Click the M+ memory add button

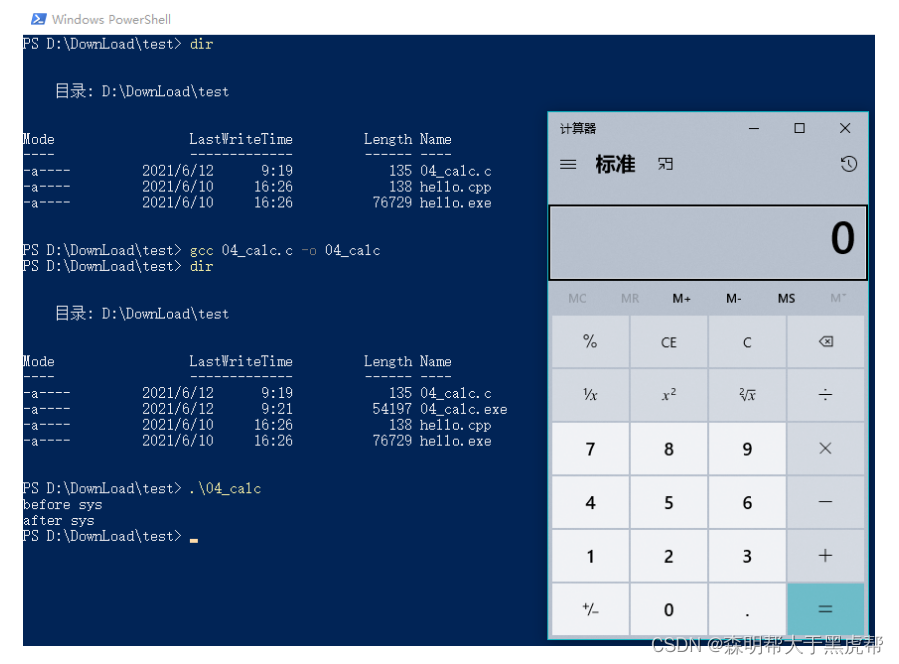pos(682,298)
